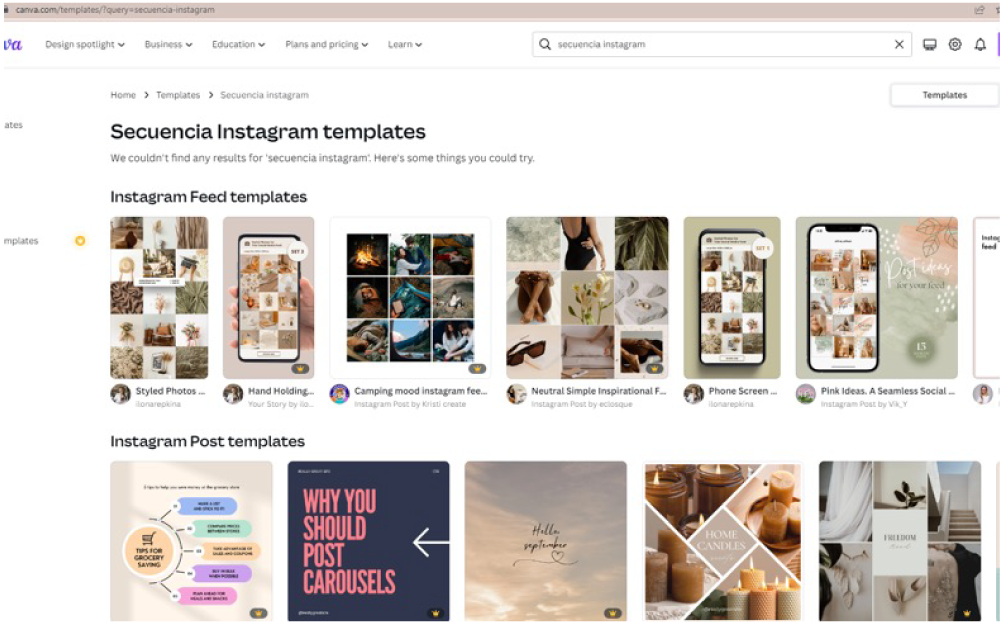Expand the Design spotlight dropdown

tap(85, 45)
